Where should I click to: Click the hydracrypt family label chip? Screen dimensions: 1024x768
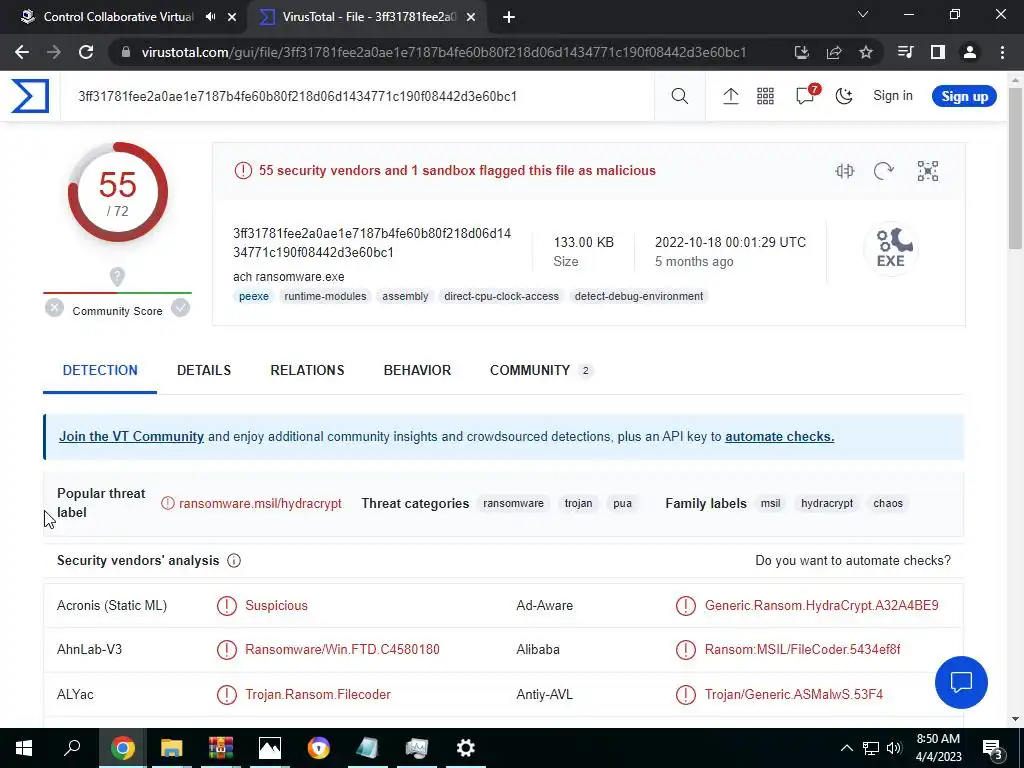pos(827,504)
